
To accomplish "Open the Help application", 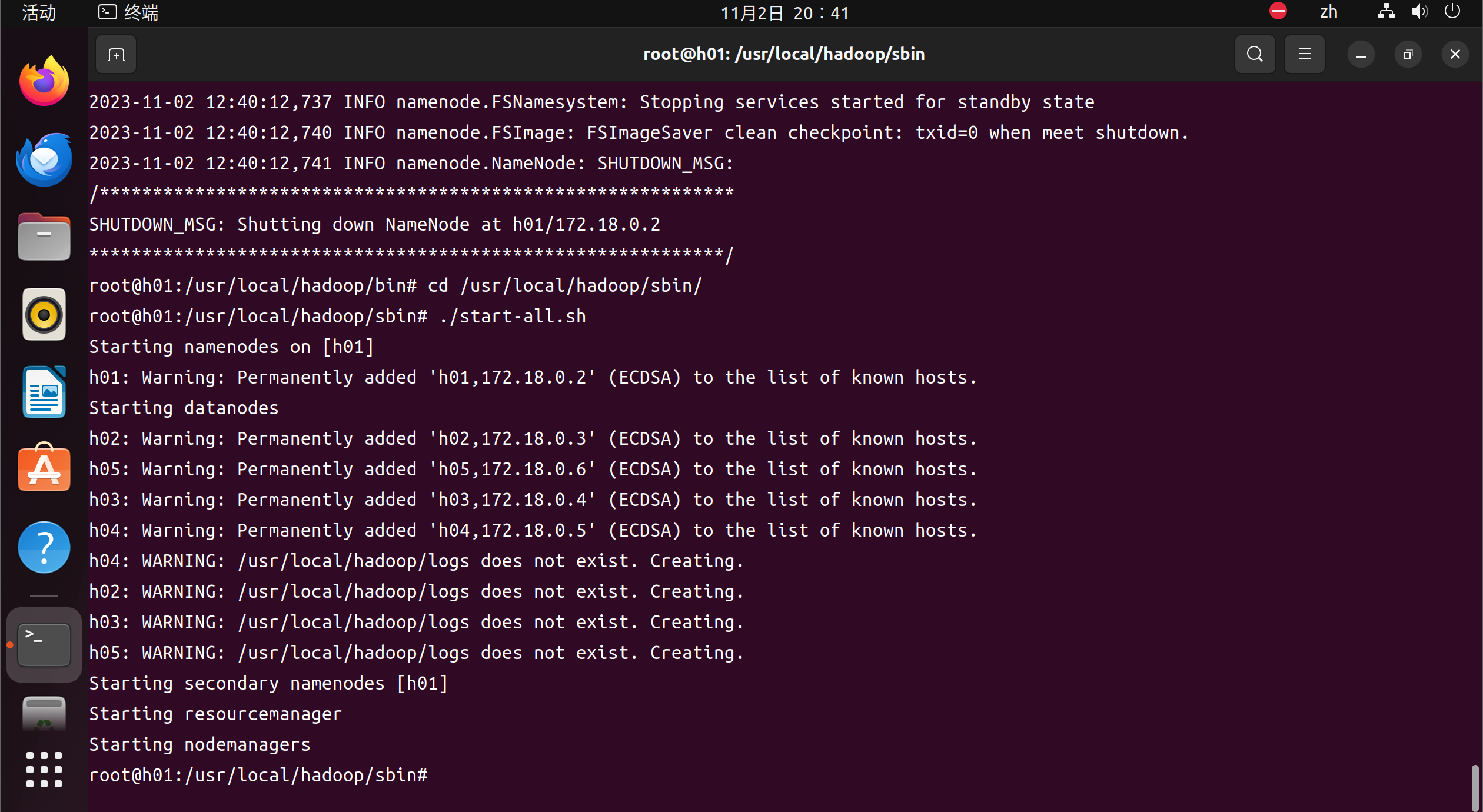I will tap(44, 547).
